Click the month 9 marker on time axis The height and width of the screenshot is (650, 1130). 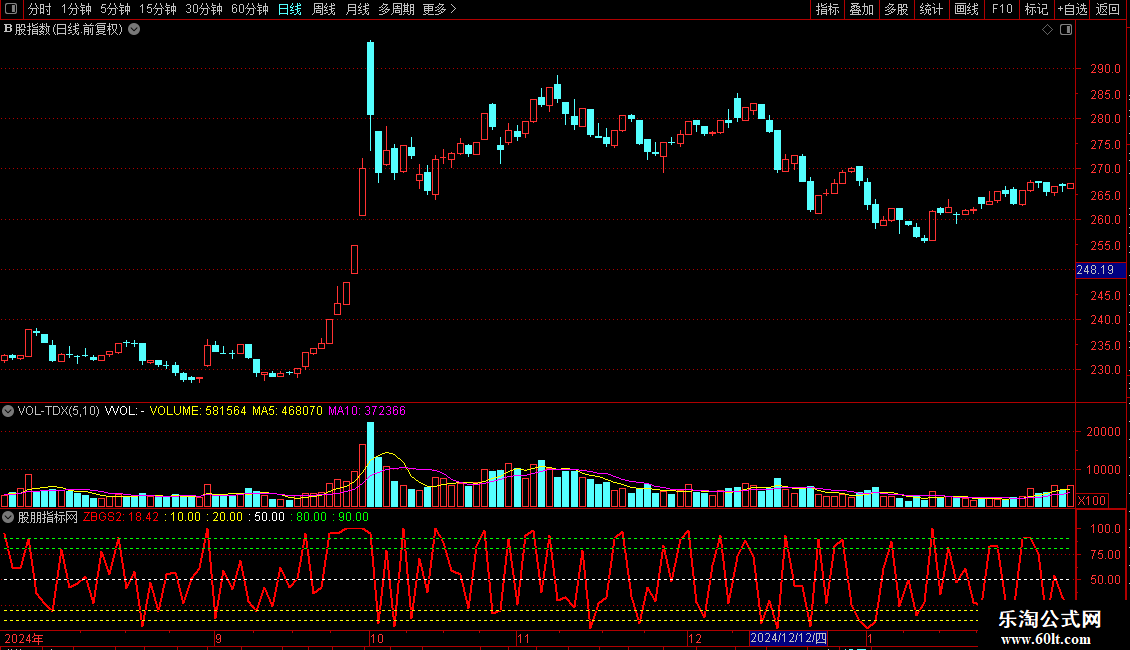coord(218,639)
